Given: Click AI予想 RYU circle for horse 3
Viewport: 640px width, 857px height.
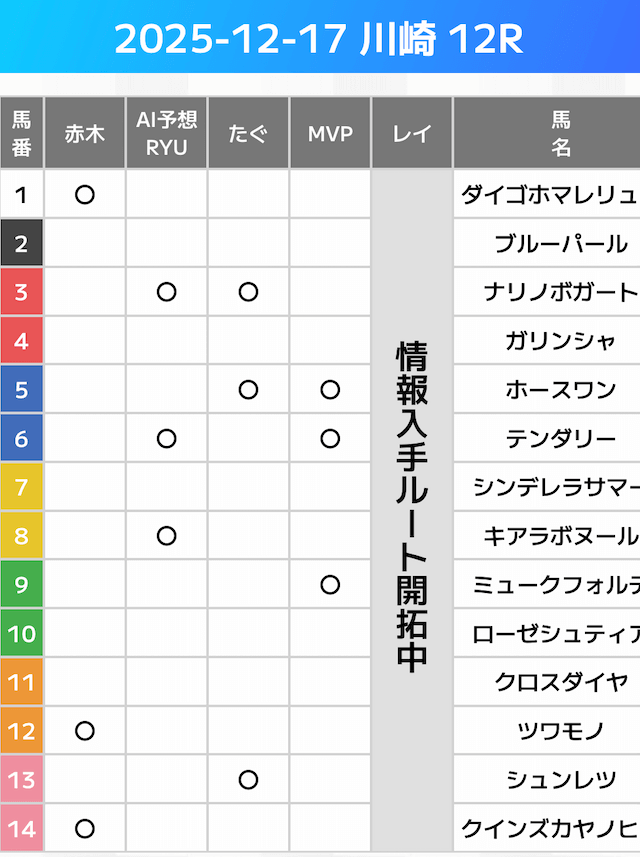Looking at the screenshot, I should [x=167, y=292].
